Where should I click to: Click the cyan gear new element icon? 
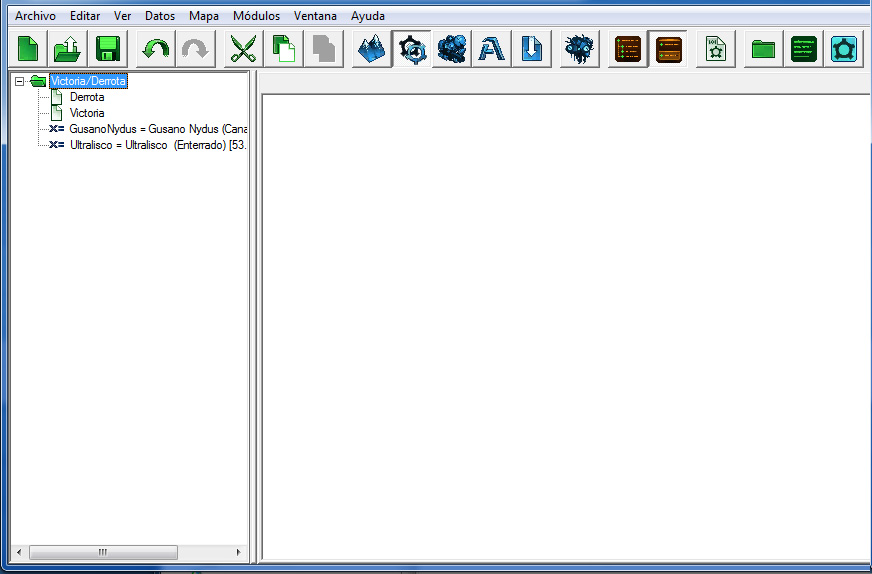[x=844, y=49]
